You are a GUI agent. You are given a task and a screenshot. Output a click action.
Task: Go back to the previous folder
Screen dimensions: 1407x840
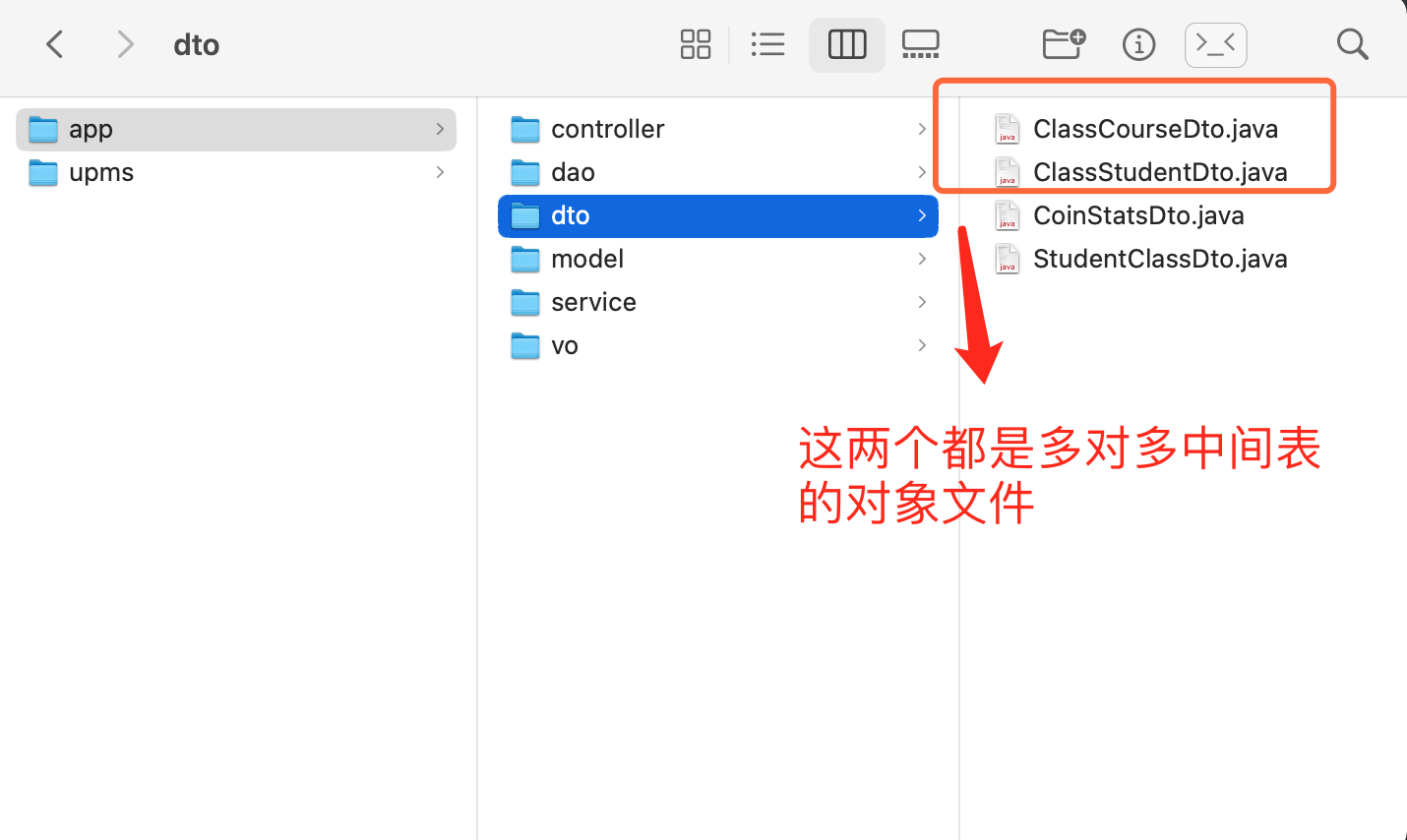pos(55,44)
